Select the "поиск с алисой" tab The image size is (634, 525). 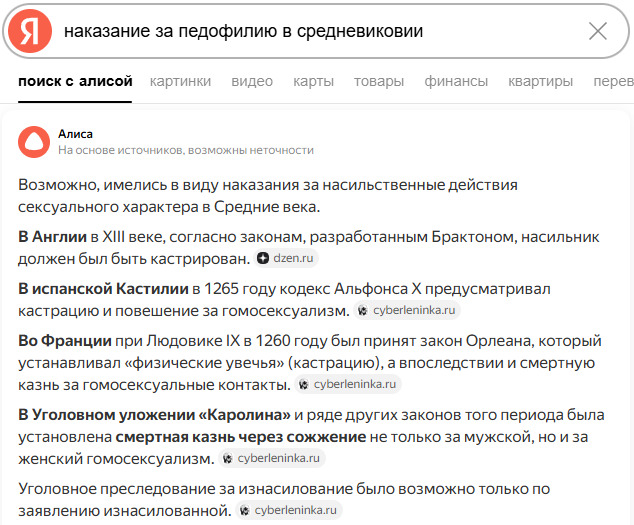75,81
